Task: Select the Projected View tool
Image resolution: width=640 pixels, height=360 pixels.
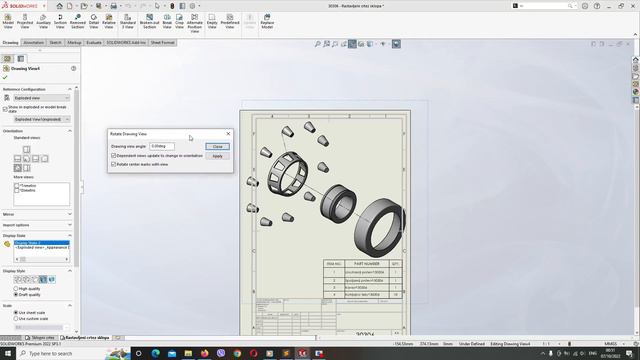Action: (25, 21)
